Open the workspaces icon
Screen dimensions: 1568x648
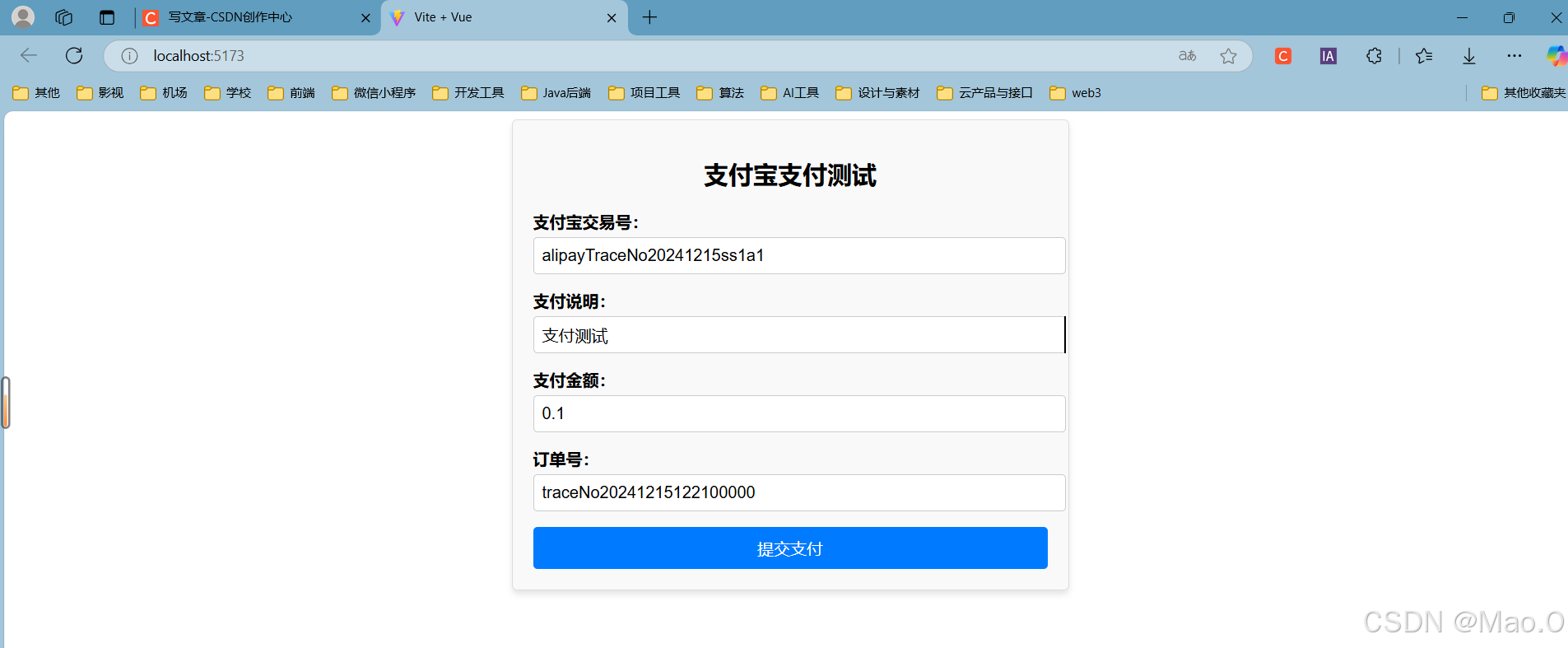click(x=64, y=17)
